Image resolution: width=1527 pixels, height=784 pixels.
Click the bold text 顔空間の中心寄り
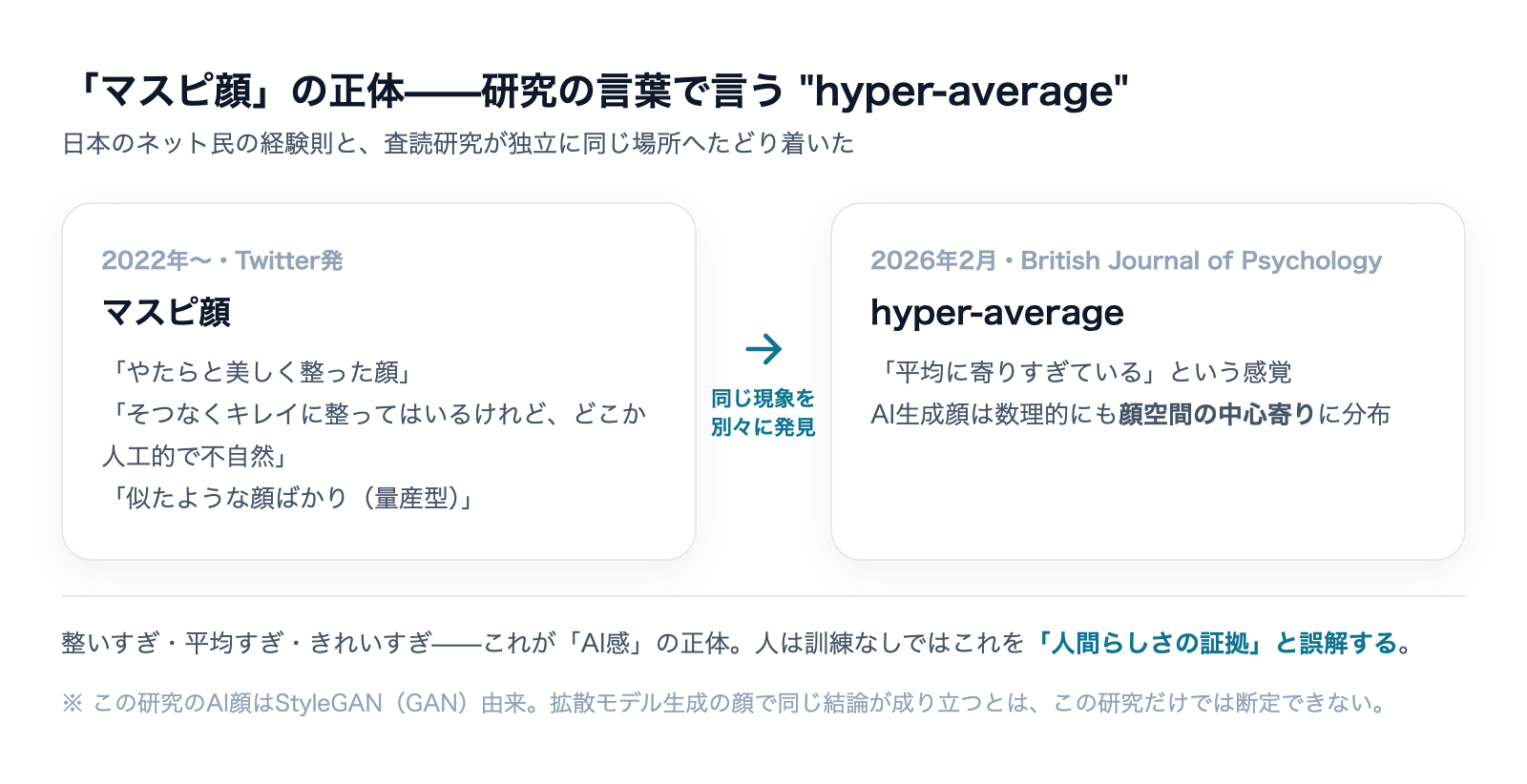[x=1218, y=414]
